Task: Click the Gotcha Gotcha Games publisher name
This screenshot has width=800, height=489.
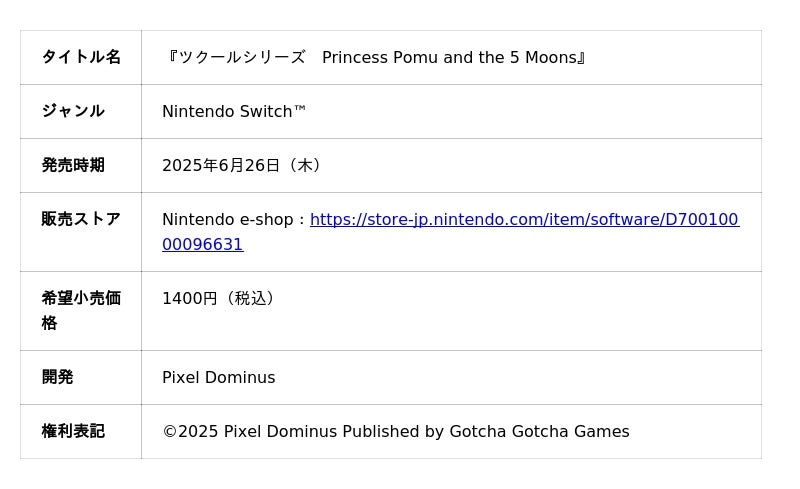Action: (539, 432)
